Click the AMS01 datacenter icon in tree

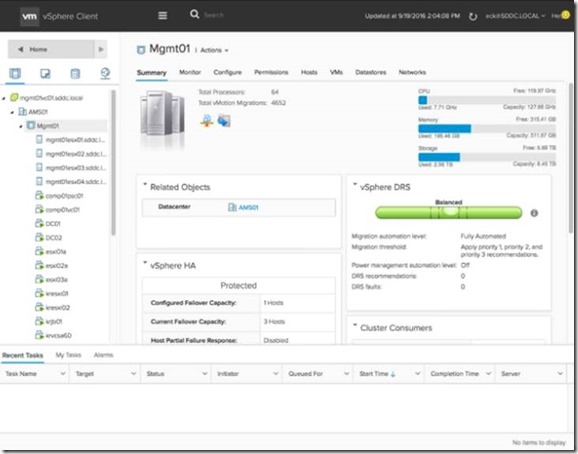click(x=22, y=111)
